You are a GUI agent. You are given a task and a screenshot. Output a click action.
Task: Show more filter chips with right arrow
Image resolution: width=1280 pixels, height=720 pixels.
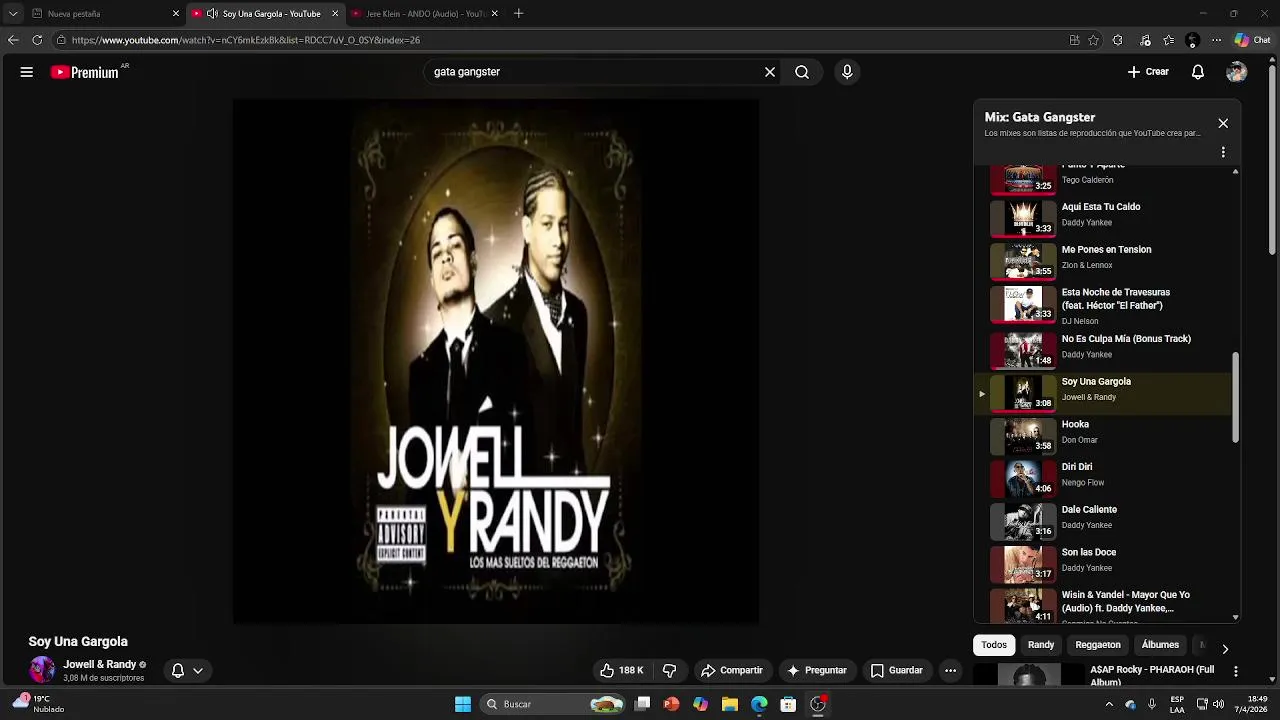(1225, 649)
